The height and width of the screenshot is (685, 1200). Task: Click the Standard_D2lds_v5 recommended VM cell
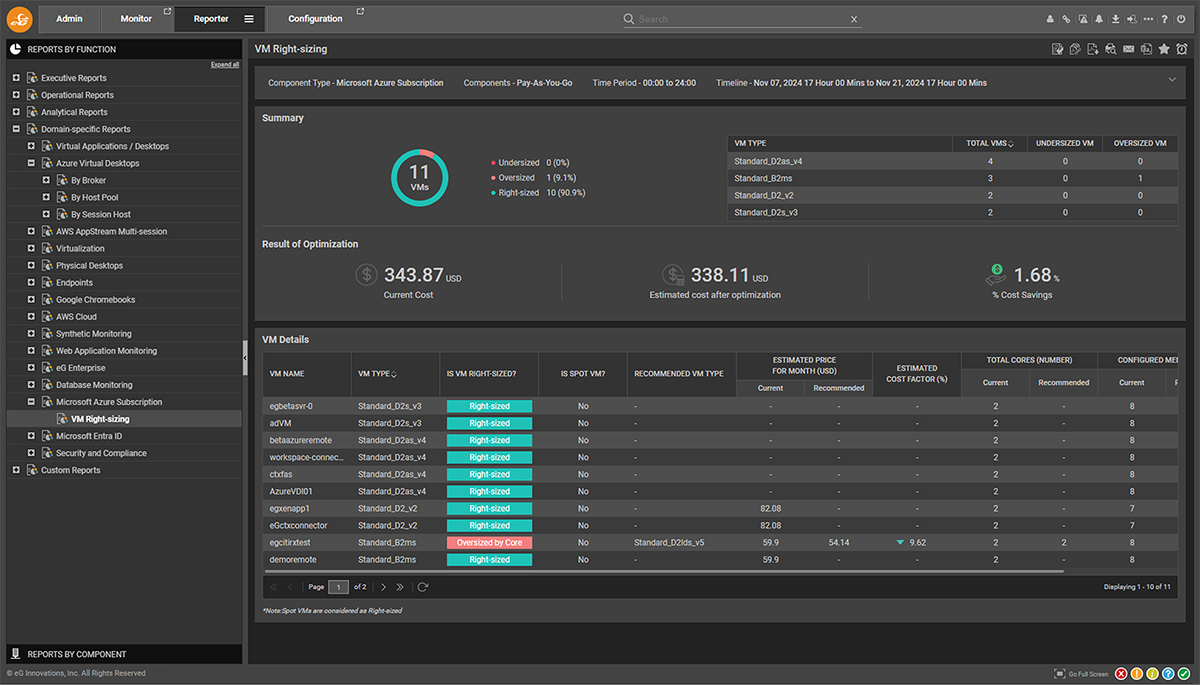coord(669,543)
